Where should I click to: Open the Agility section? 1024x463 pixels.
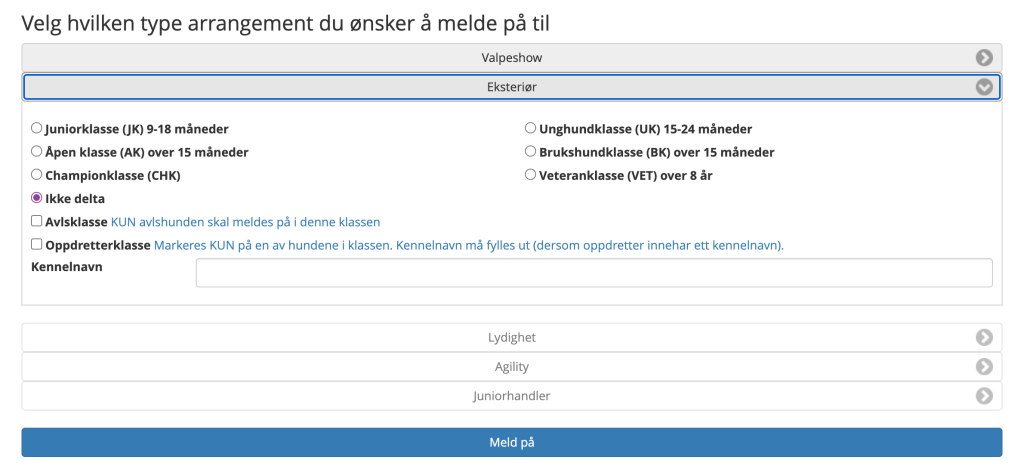pos(511,367)
